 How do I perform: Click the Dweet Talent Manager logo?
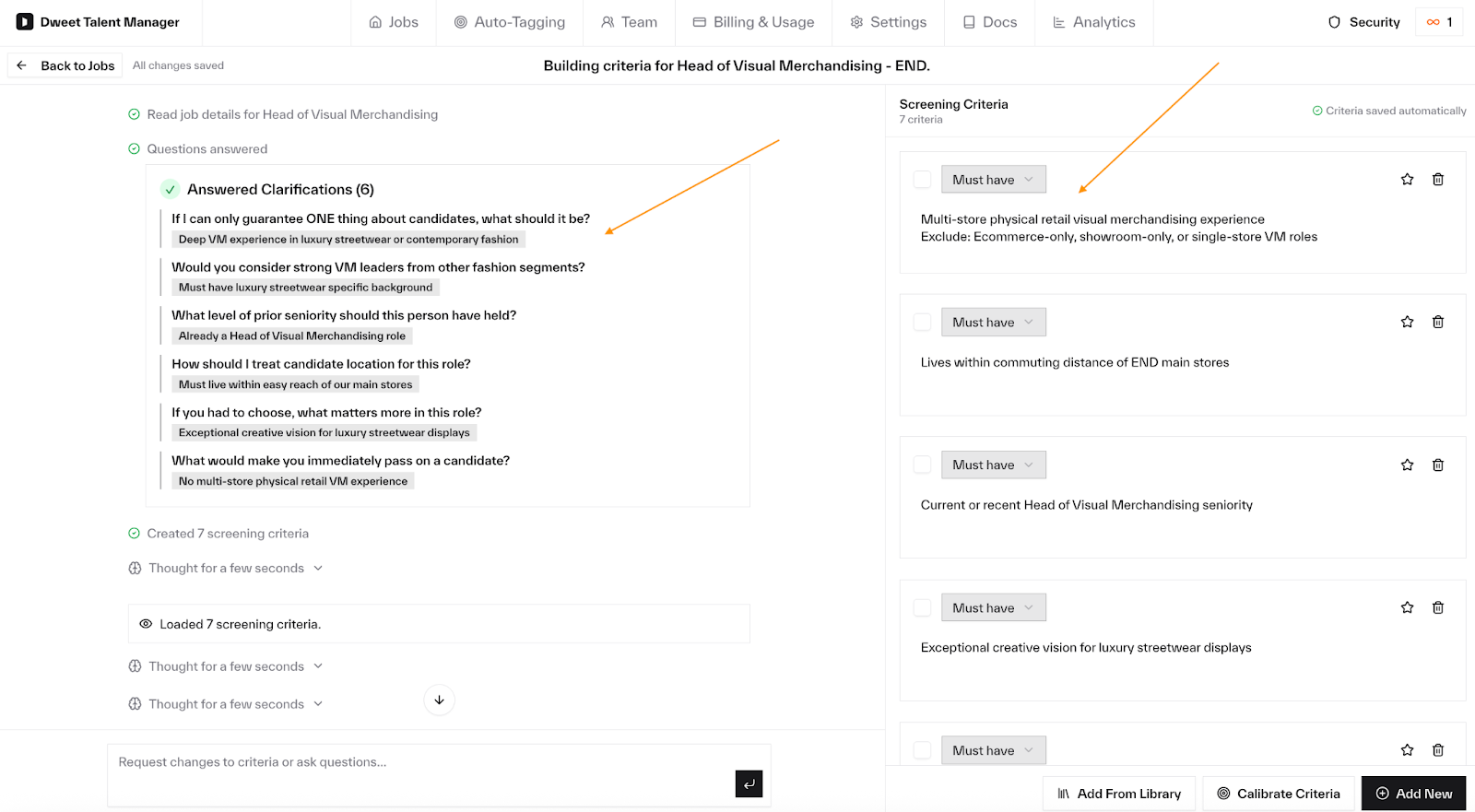[x=25, y=22]
